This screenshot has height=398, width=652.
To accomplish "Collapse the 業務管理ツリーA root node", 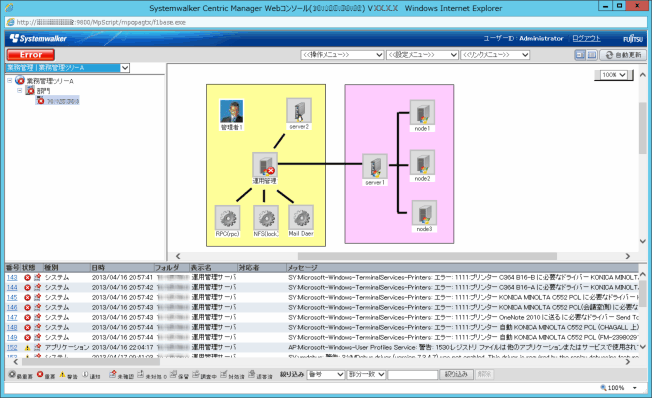I will (10, 81).
